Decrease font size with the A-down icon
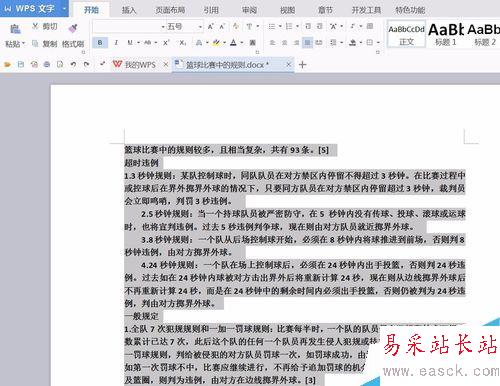The image size is (500, 386). click(222, 26)
